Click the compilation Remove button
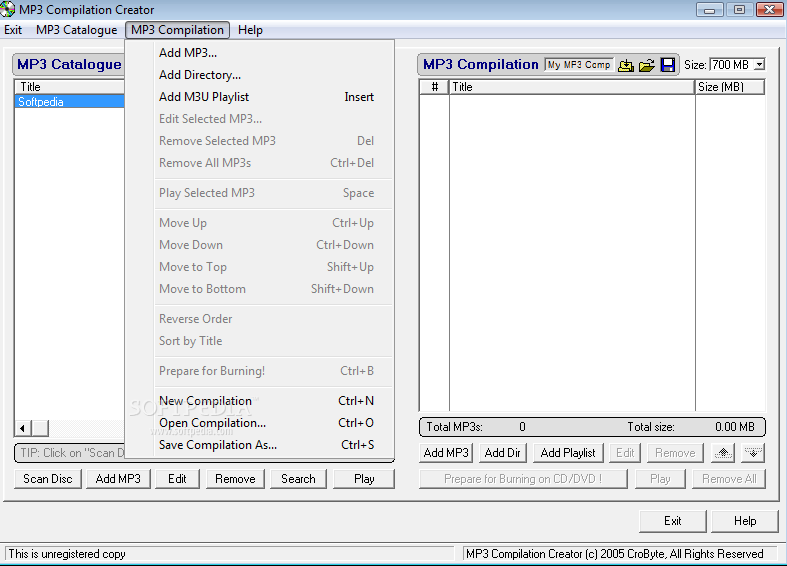Viewport: 787px width, 566px height. click(x=676, y=453)
